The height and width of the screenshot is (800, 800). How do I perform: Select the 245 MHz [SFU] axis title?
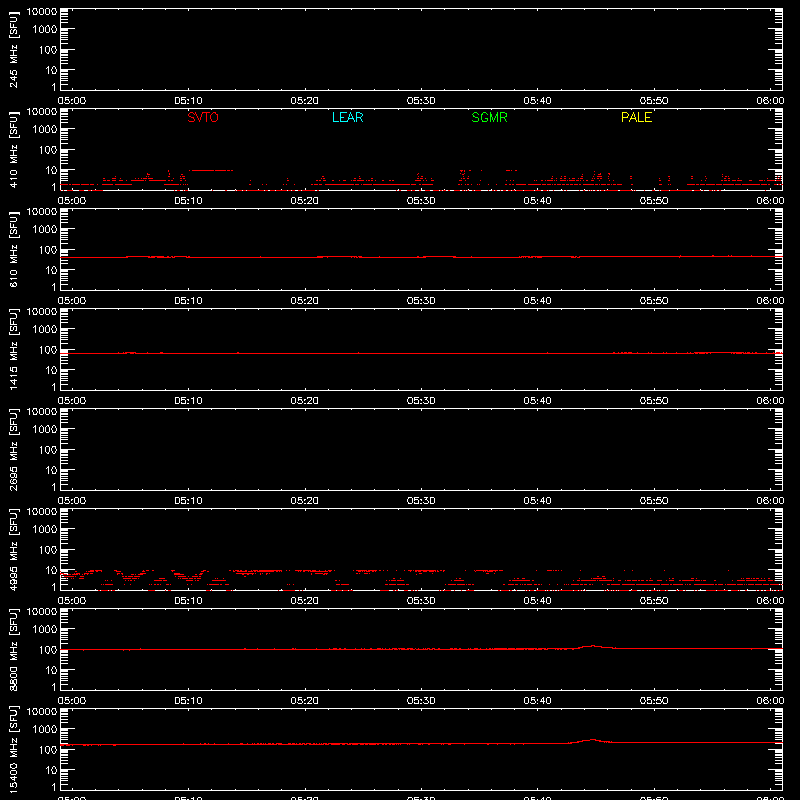pyautogui.click(x=13, y=49)
